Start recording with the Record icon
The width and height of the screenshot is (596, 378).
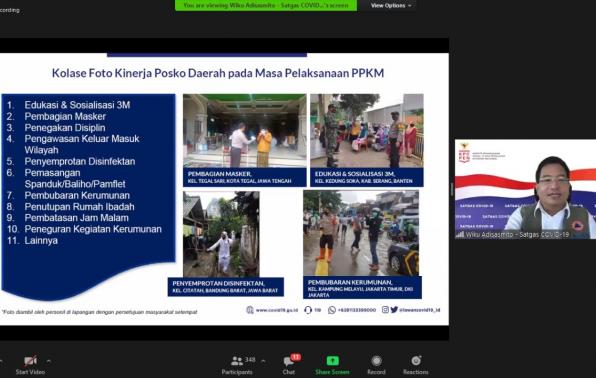click(x=376, y=361)
